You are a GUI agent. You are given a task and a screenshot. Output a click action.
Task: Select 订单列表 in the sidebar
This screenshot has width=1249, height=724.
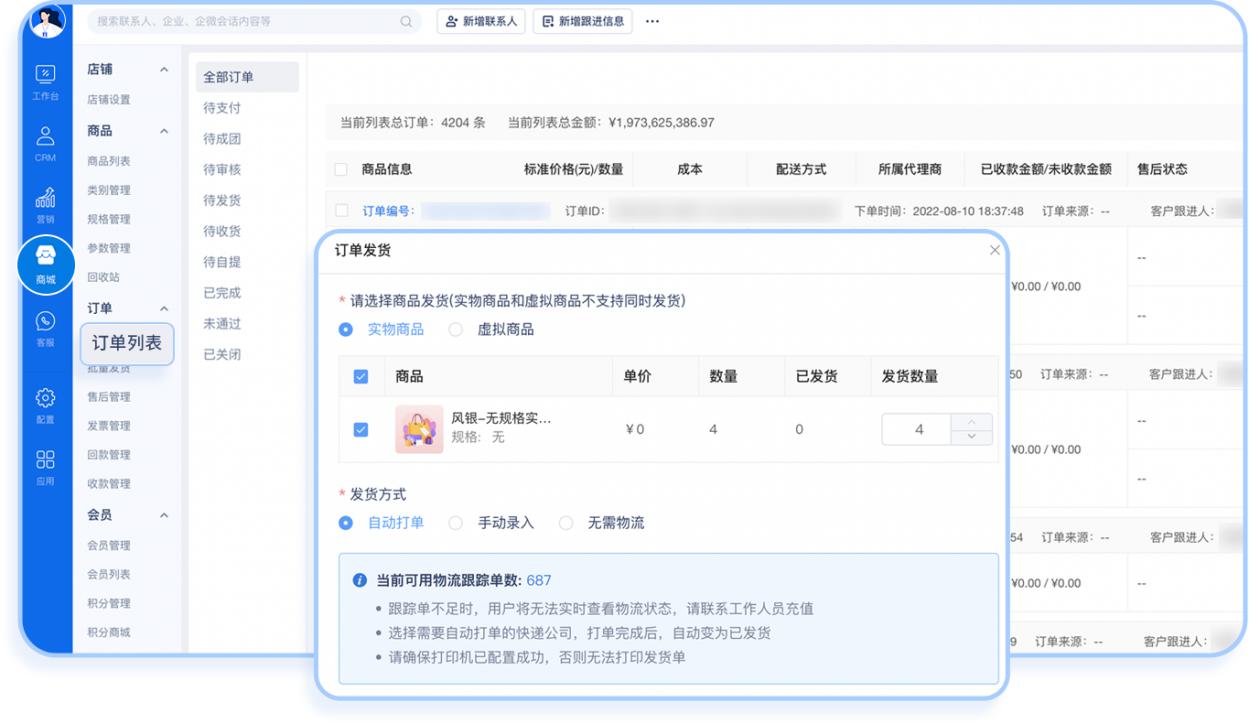point(127,344)
